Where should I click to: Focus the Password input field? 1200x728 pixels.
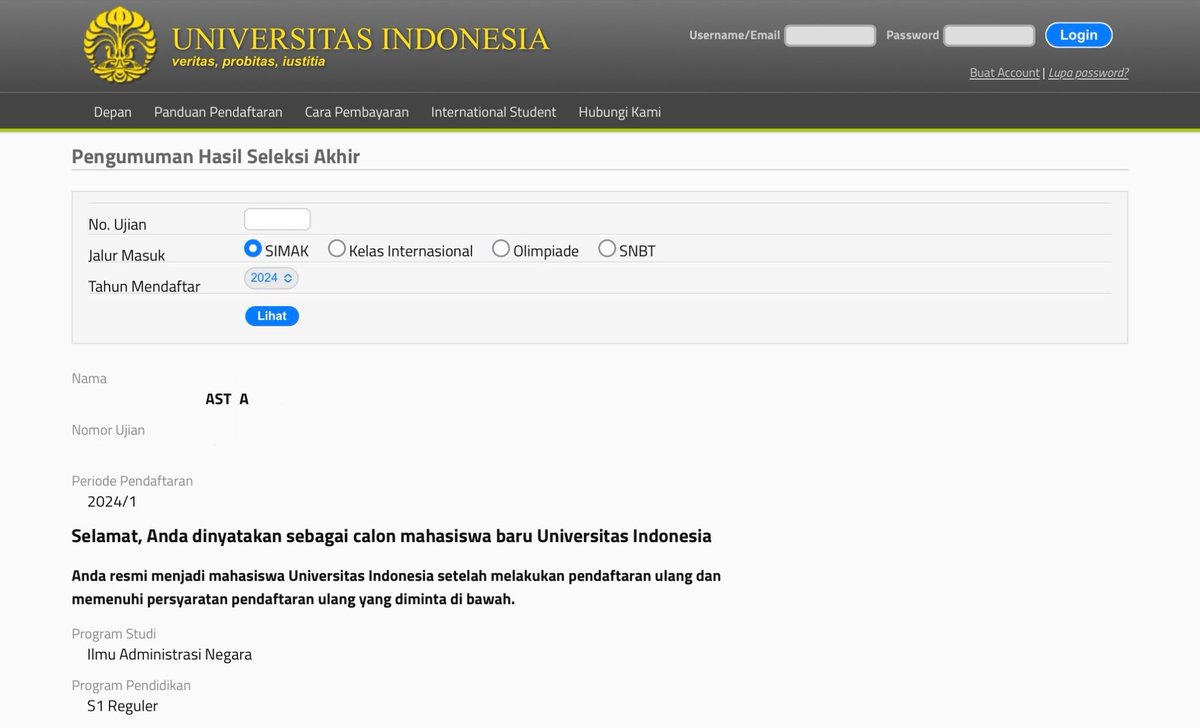tap(989, 36)
